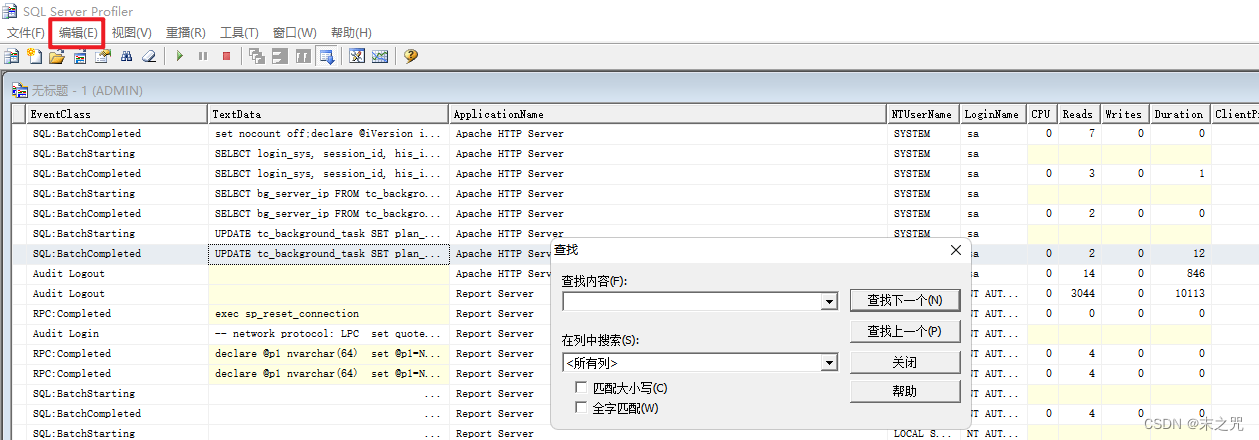Click the Clear Trace Window eraser icon
Viewport: 1259px width, 440px height.
(x=149, y=56)
